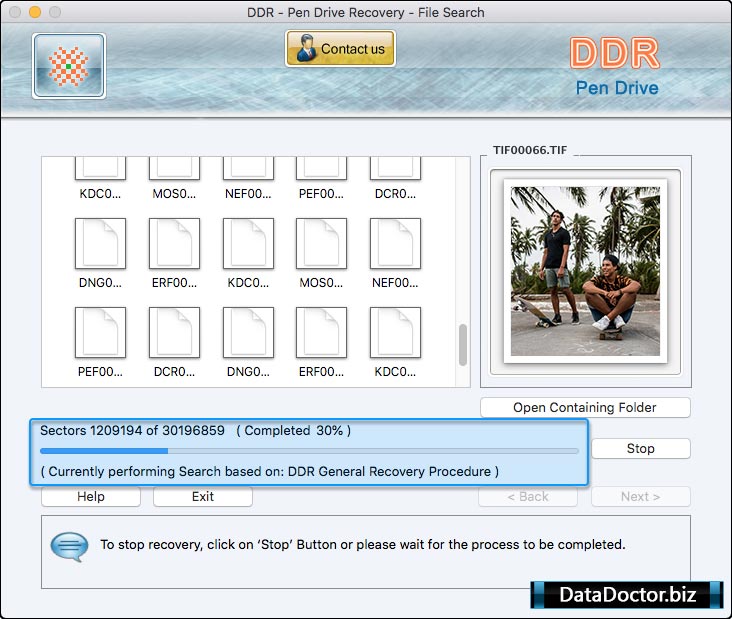
Task: Click the blue speech bubble hint icon
Action: (70, 546)
